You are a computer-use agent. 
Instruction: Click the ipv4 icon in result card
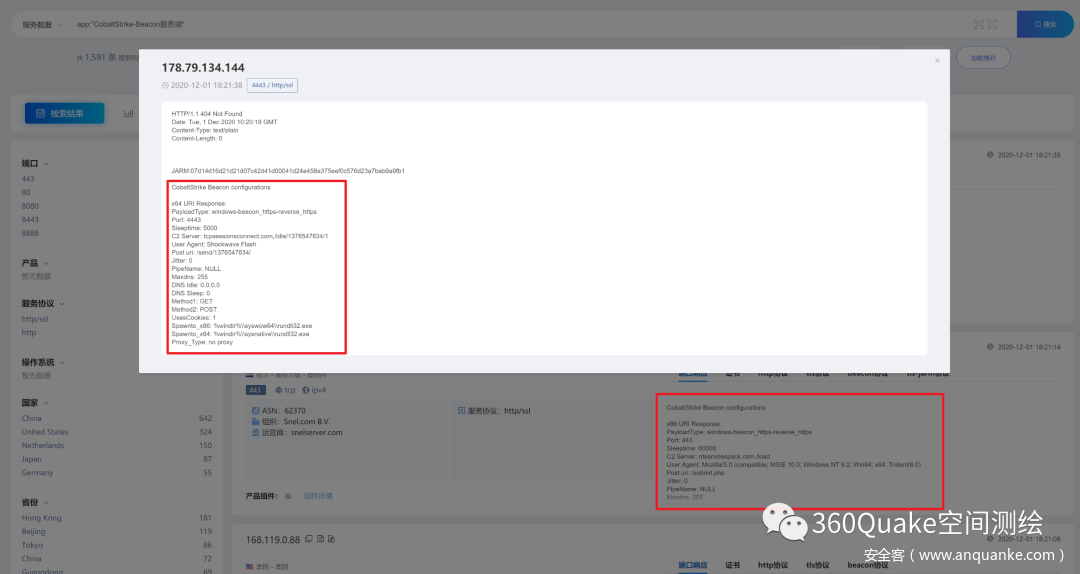coord(306,390)
